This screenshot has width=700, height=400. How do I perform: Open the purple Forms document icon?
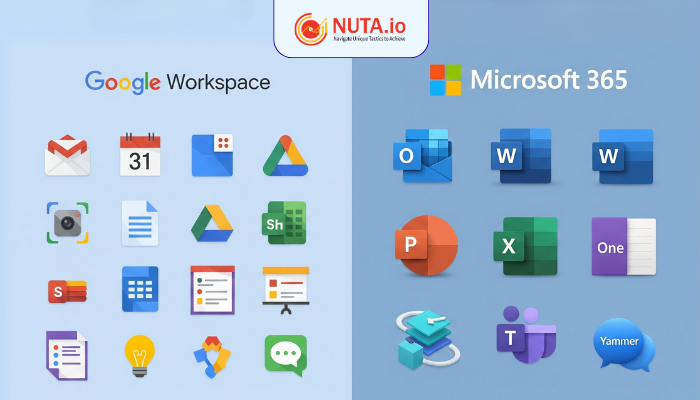[x=67, y=355]
